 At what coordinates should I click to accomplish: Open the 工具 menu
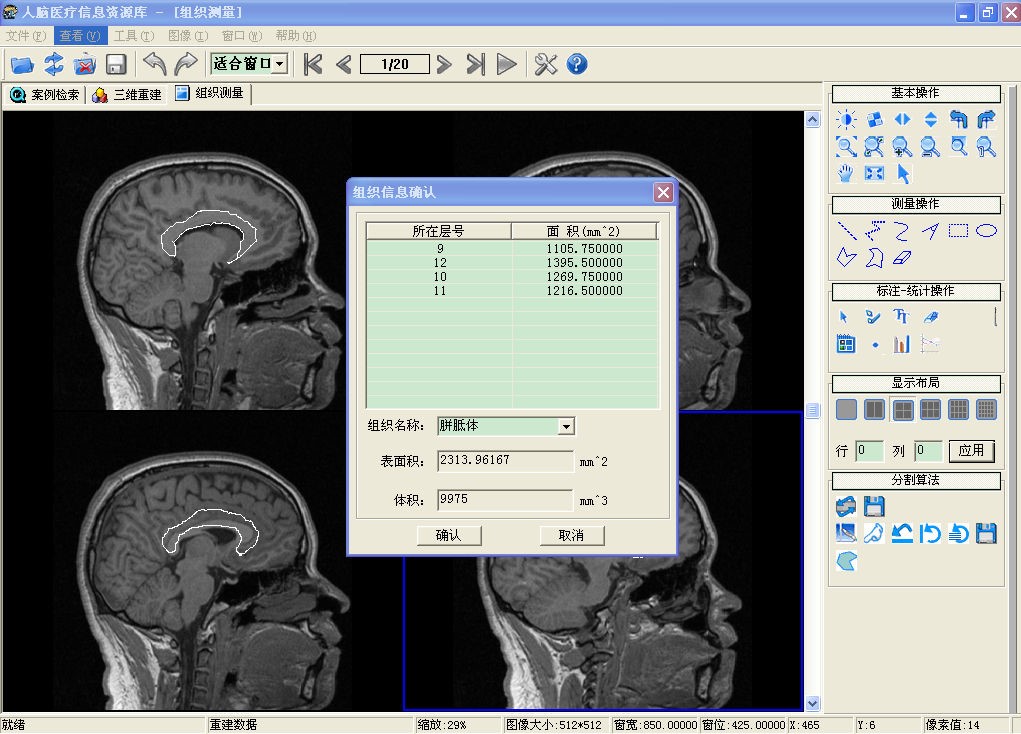pyautogui.click(x=133, y=35)
